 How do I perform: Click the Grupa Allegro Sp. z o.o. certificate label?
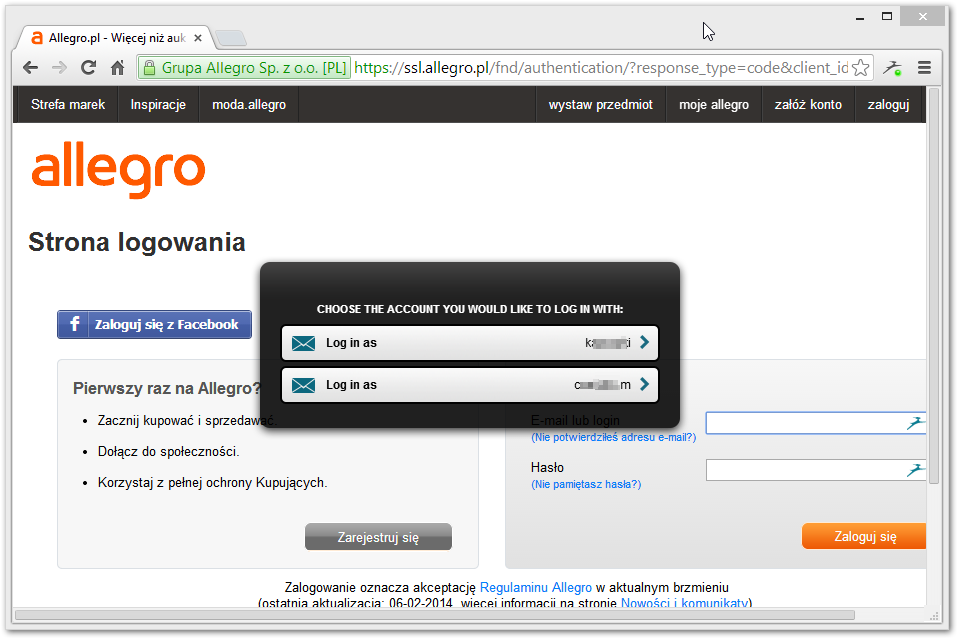(x=254, y=68)
